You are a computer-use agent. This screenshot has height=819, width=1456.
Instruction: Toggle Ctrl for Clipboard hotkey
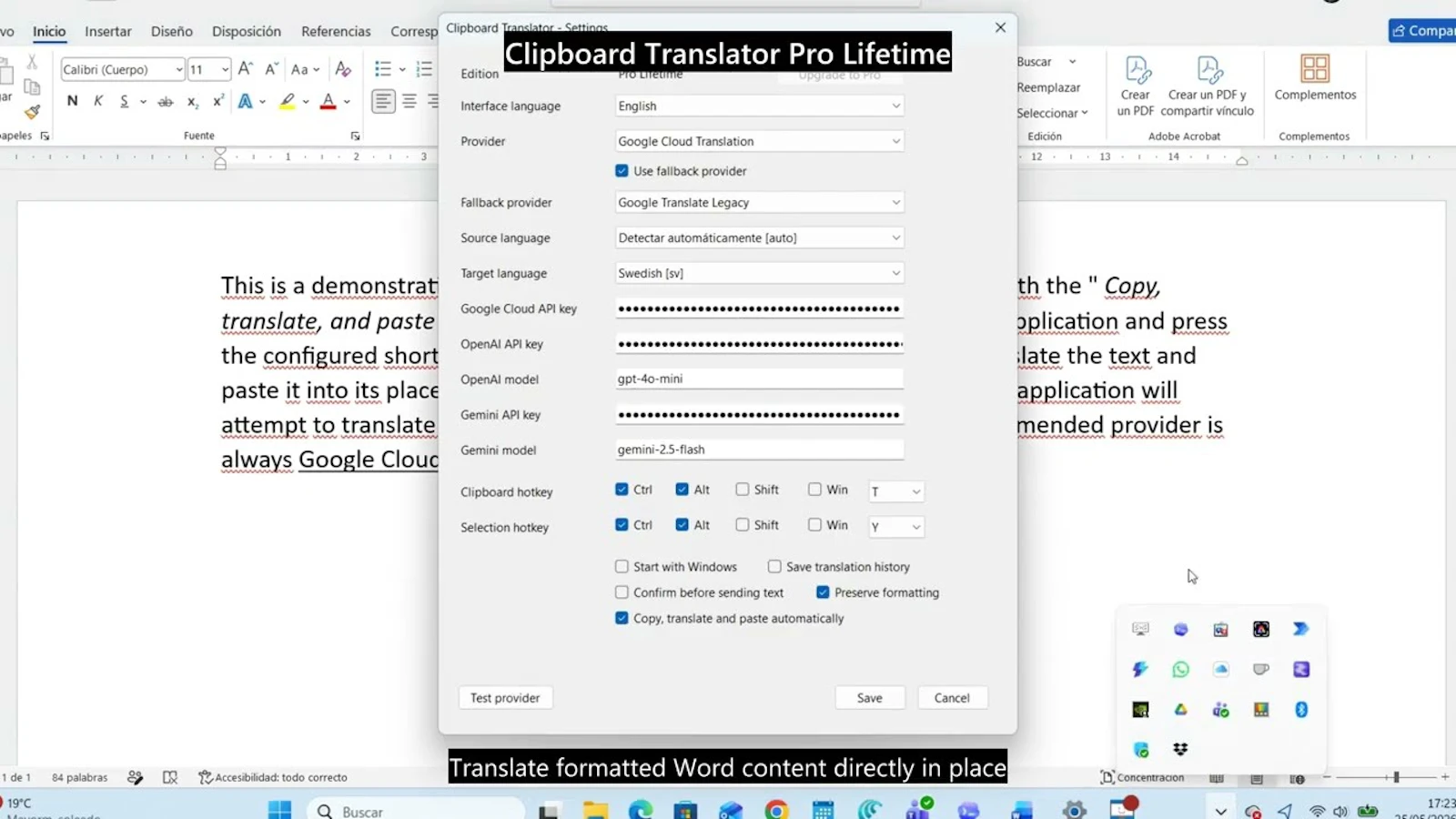(622, 490)
